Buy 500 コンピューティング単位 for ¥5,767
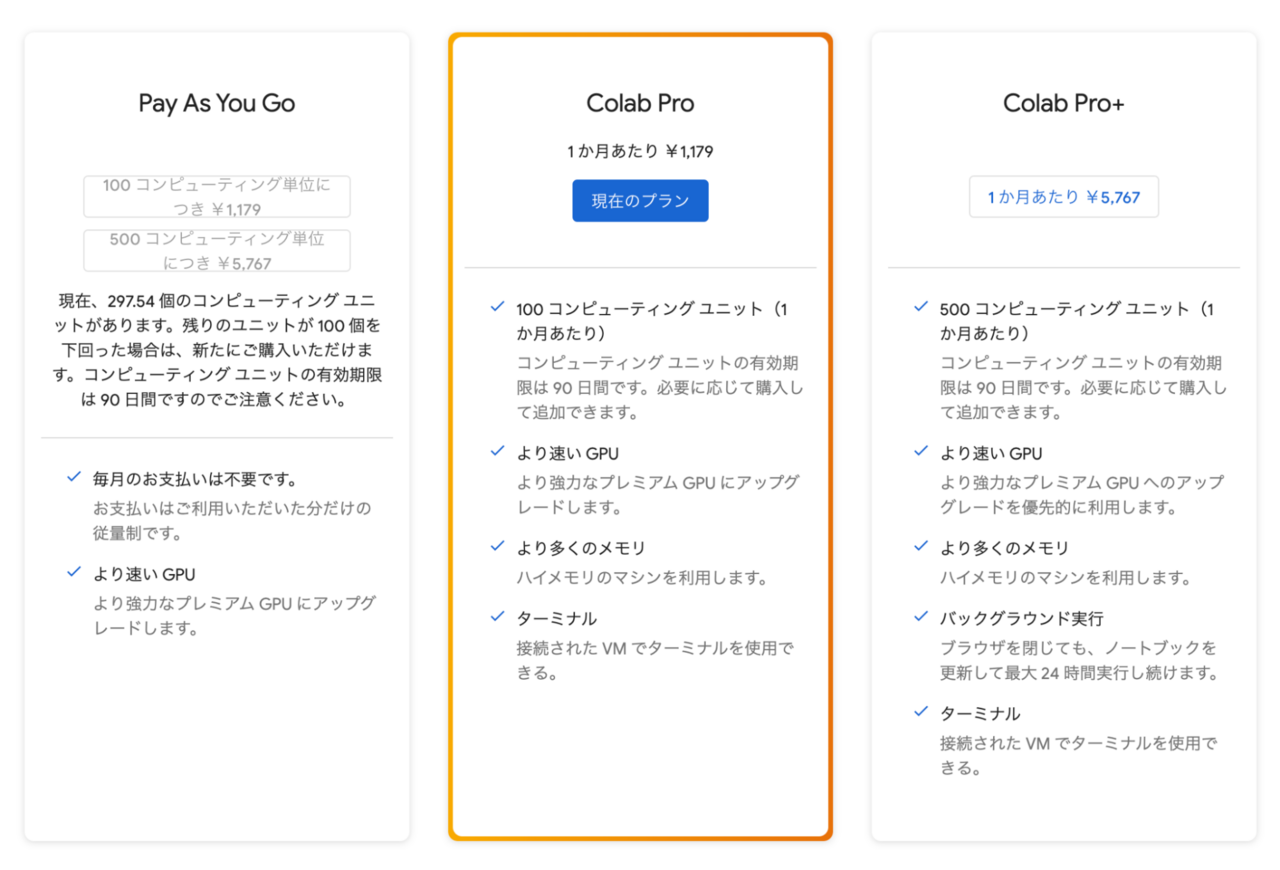Image resolution: width=1280 pixels, height=870 pixels. coord(217,251)
